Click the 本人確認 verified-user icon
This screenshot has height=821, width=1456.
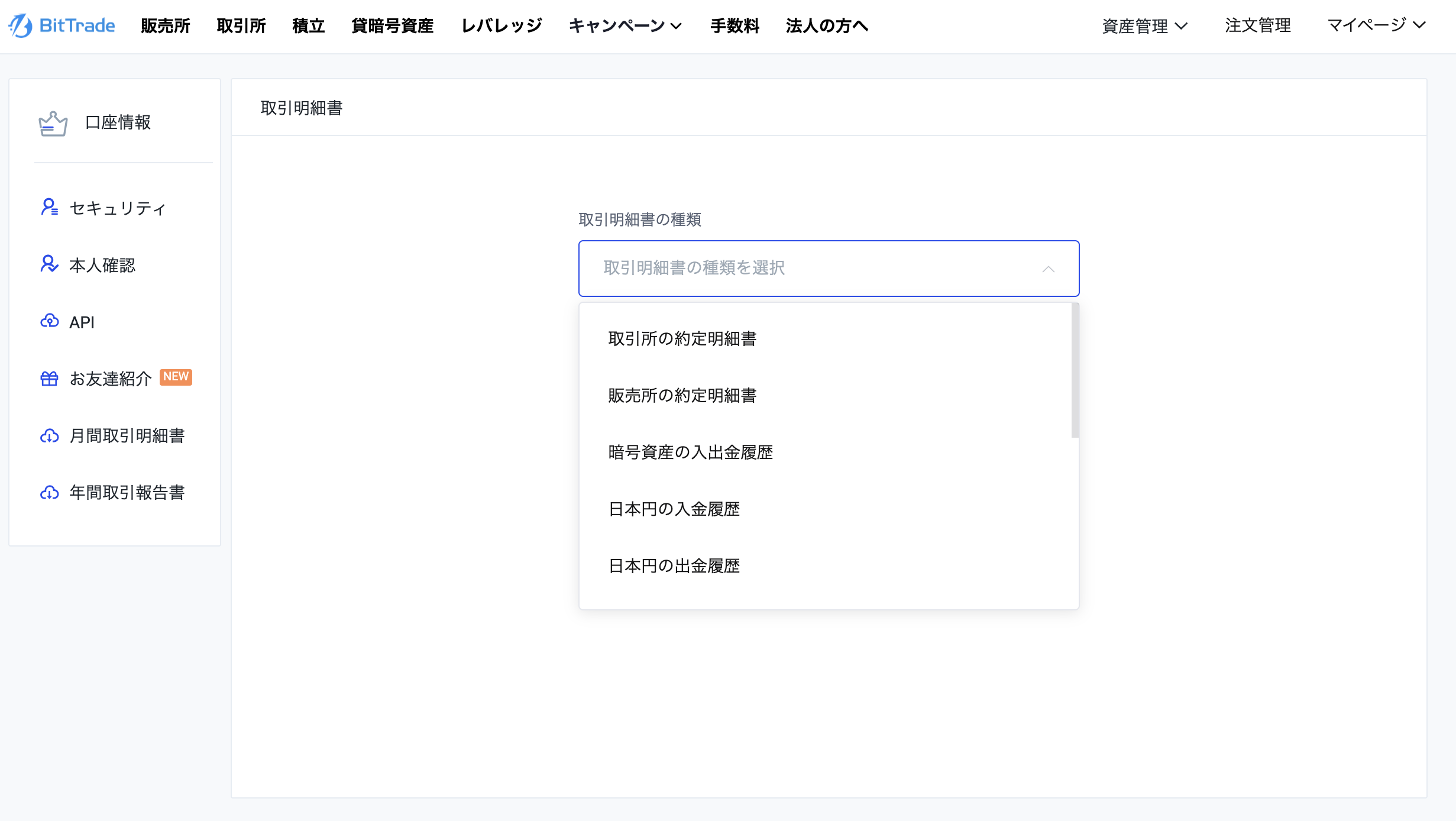point(49,264)
